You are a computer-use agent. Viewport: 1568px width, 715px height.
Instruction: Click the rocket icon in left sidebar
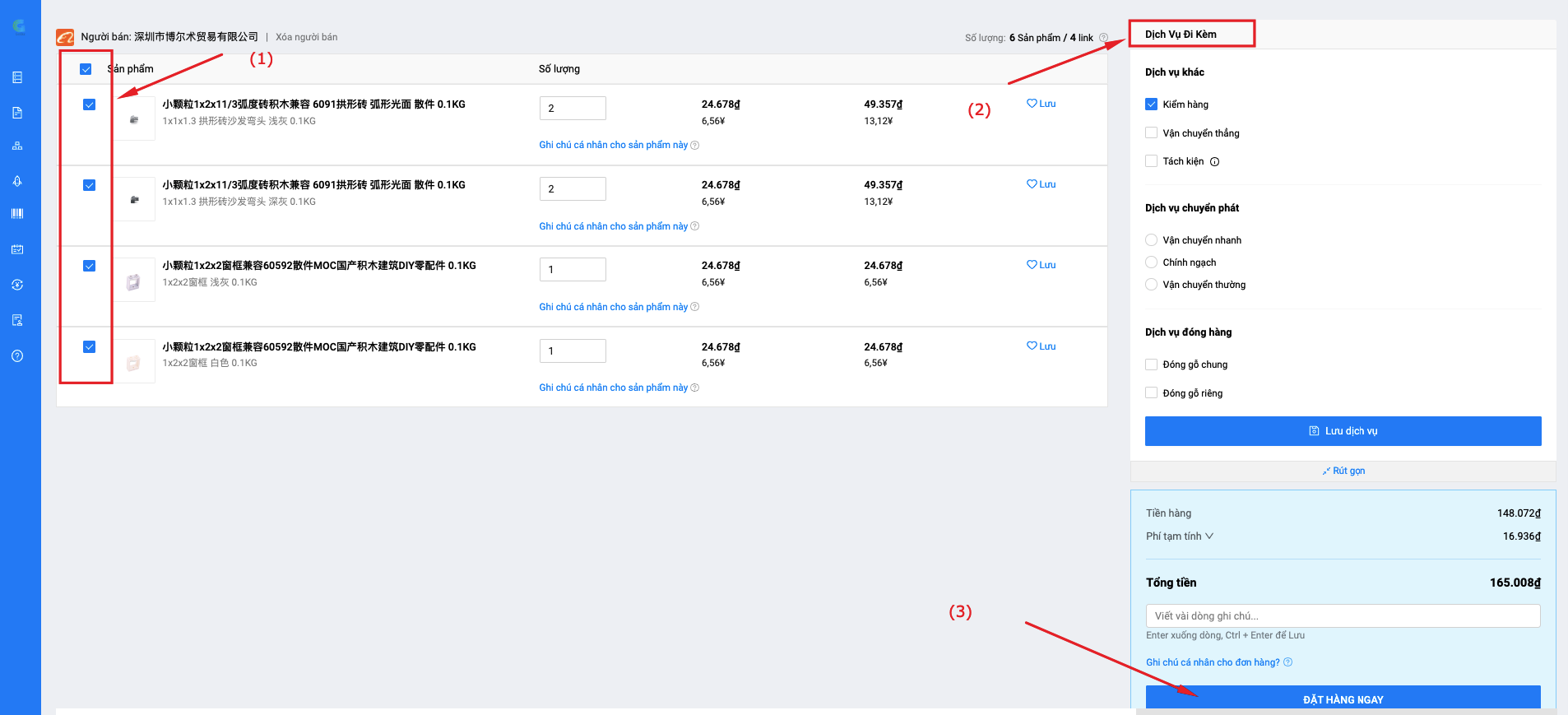click(x=17, y=181)
